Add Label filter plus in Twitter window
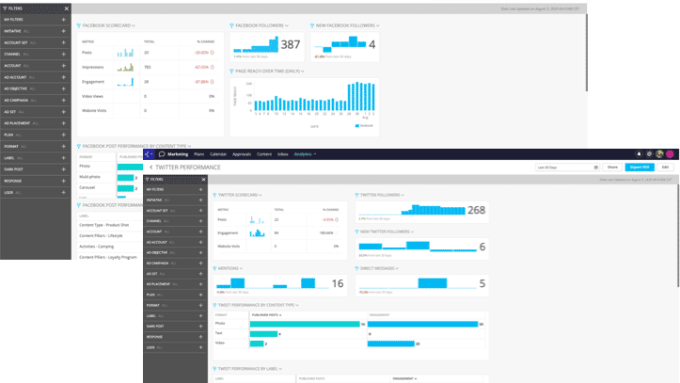680x383 pixels. [x=201, y=316]
